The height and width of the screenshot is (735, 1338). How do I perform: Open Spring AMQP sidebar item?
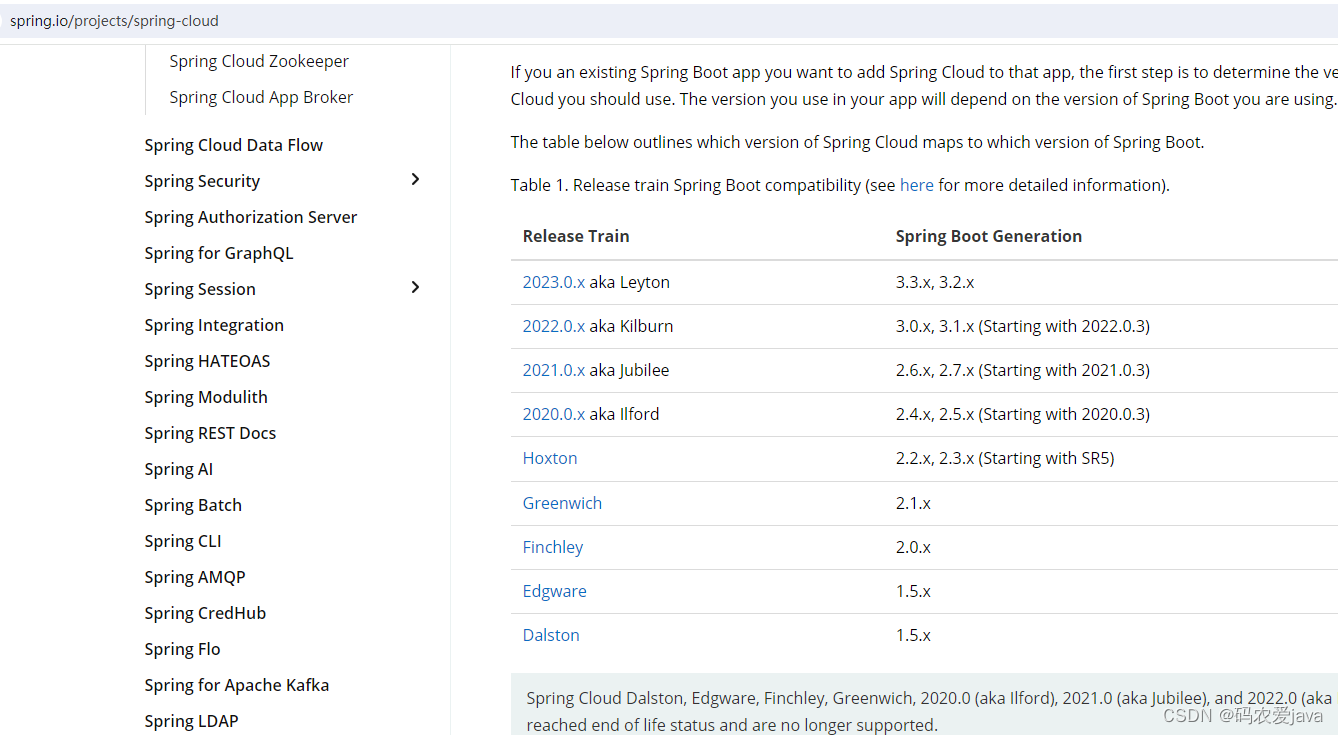pyautogui.click(x=195, y=577)
